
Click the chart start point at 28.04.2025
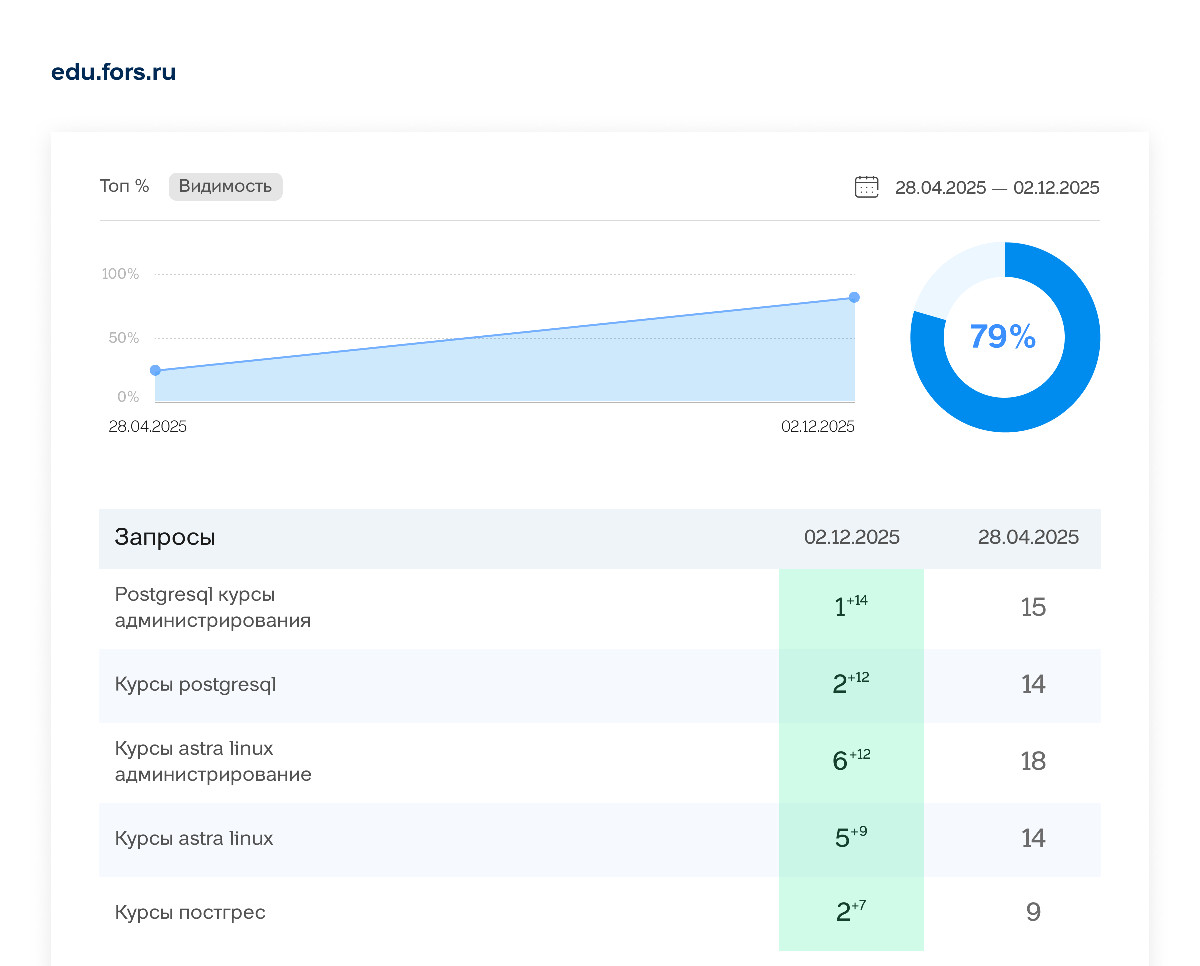[155, 370]
